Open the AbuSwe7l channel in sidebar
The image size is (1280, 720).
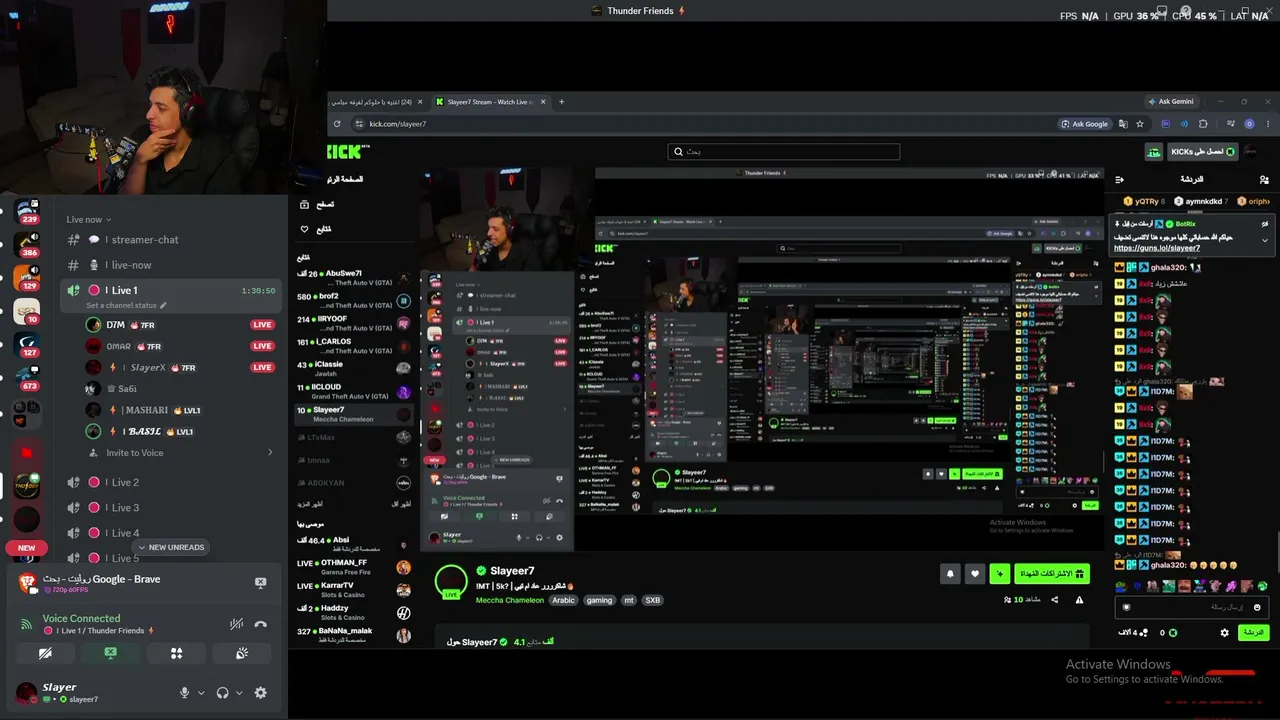point(354,277)
